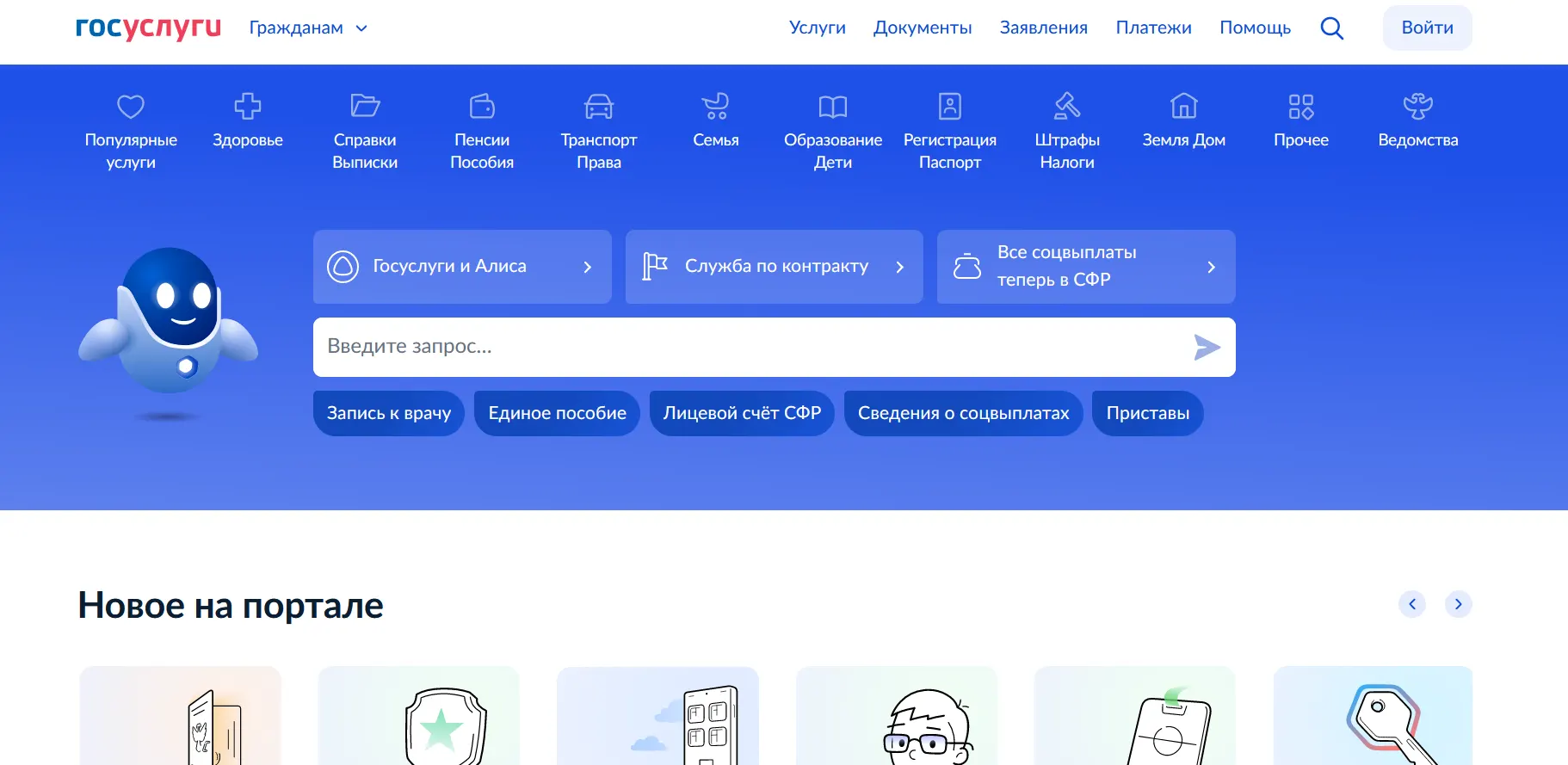Click the flag icon on Служба по контракту
The height and width of the screenshot is (765, 1568).
tap(655, 267)
